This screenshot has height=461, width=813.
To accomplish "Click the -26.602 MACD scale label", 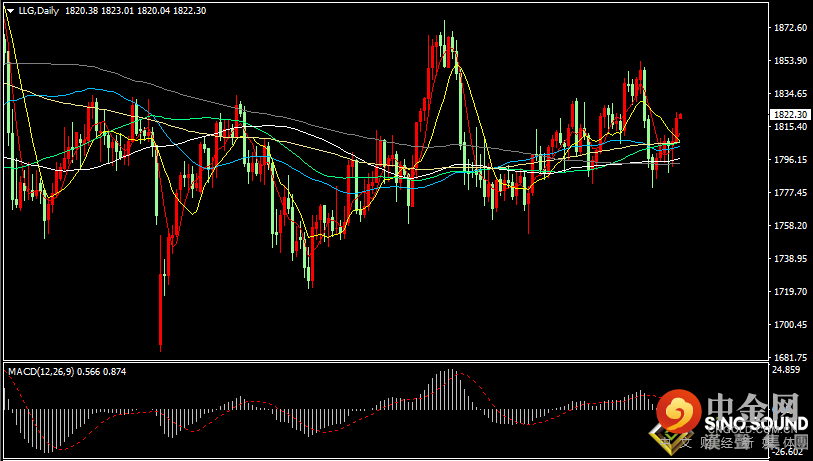I will click(x=788, y=452).
